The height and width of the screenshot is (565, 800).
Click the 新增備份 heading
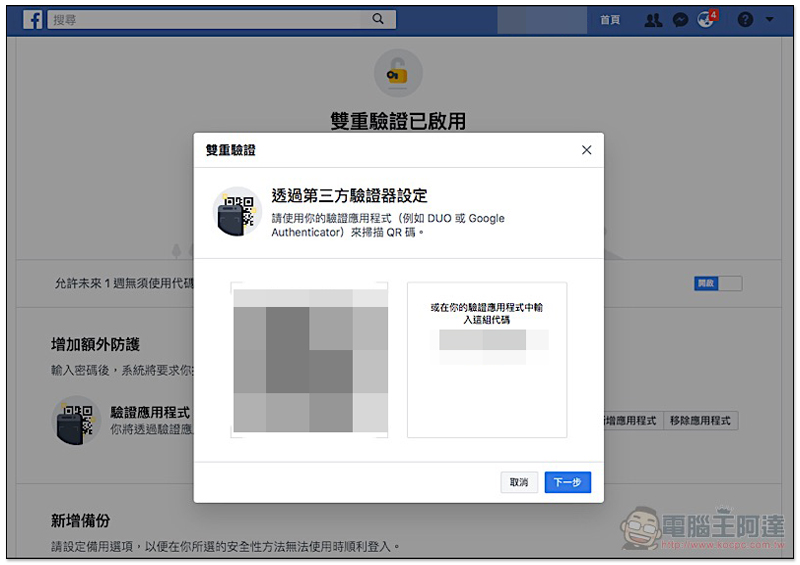click(x=81, y=521)
